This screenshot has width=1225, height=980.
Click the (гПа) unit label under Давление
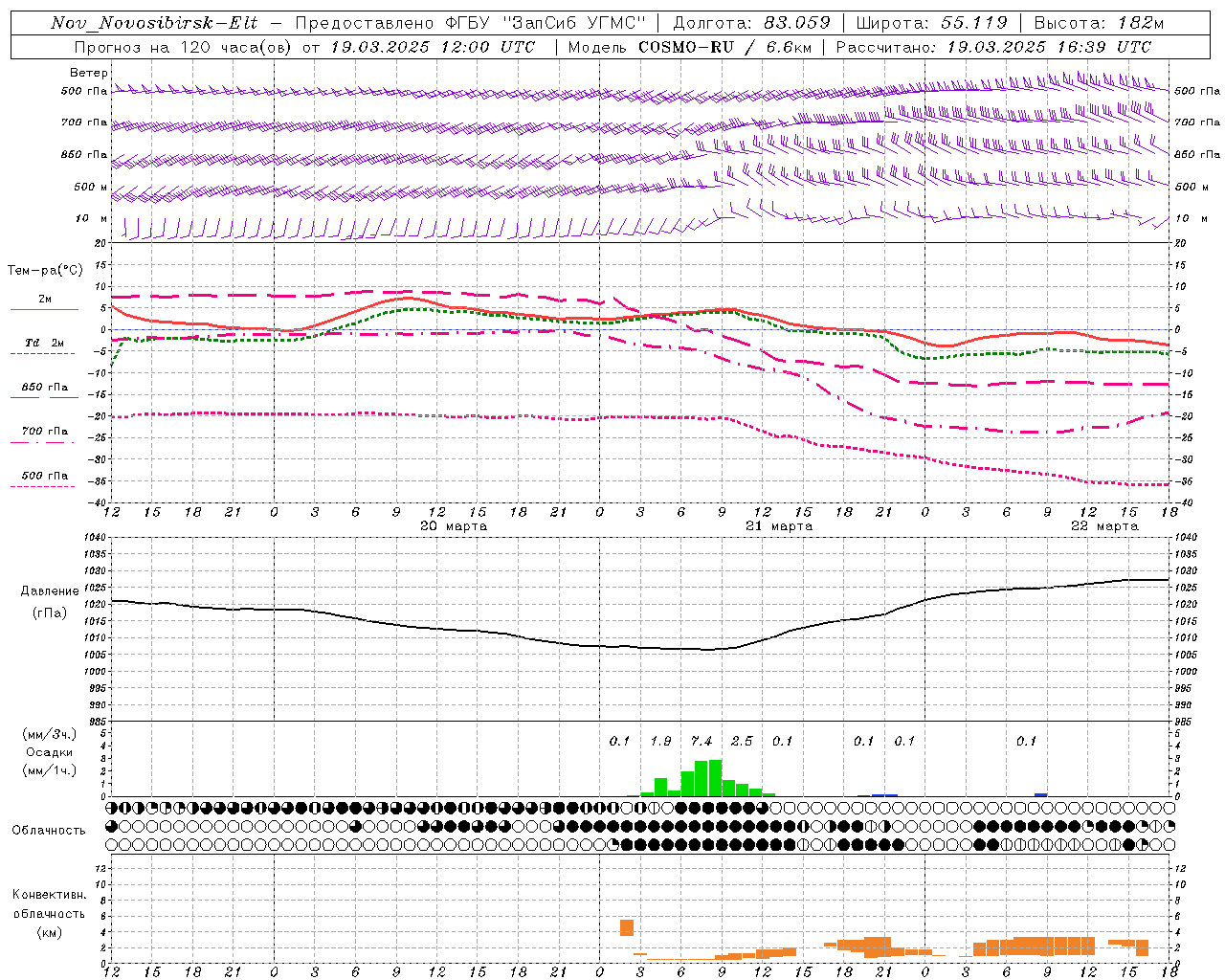[49, 613]
